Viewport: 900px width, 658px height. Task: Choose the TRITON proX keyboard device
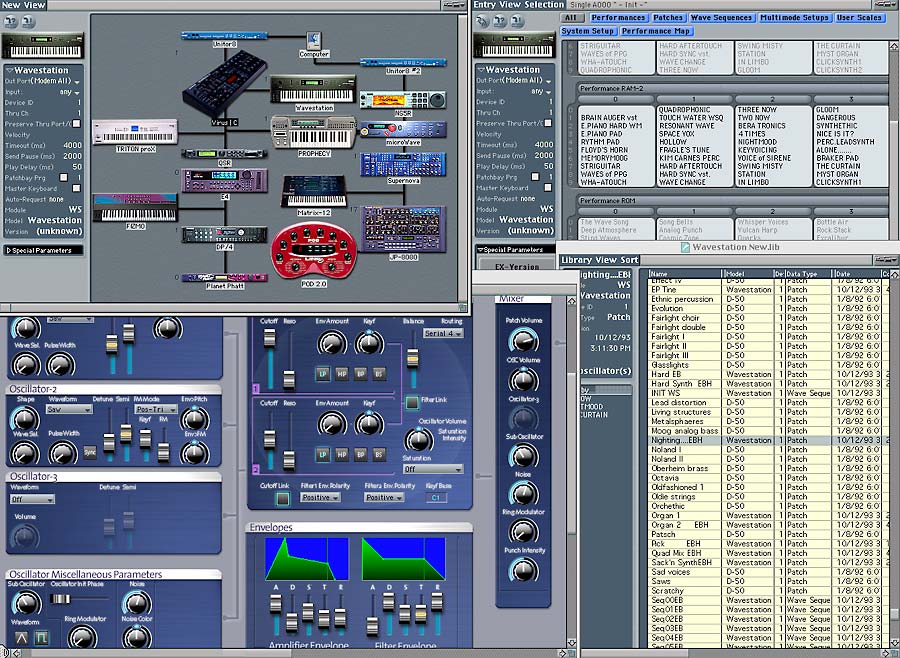point(135,132)
